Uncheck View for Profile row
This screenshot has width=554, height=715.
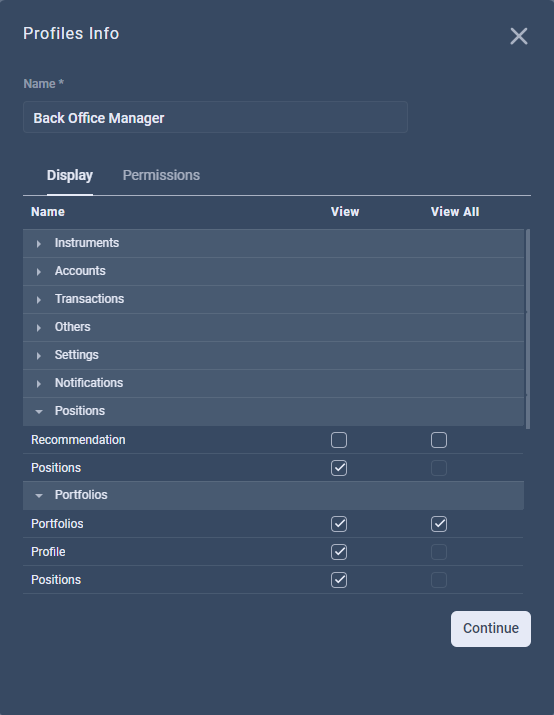click(339, 552)
